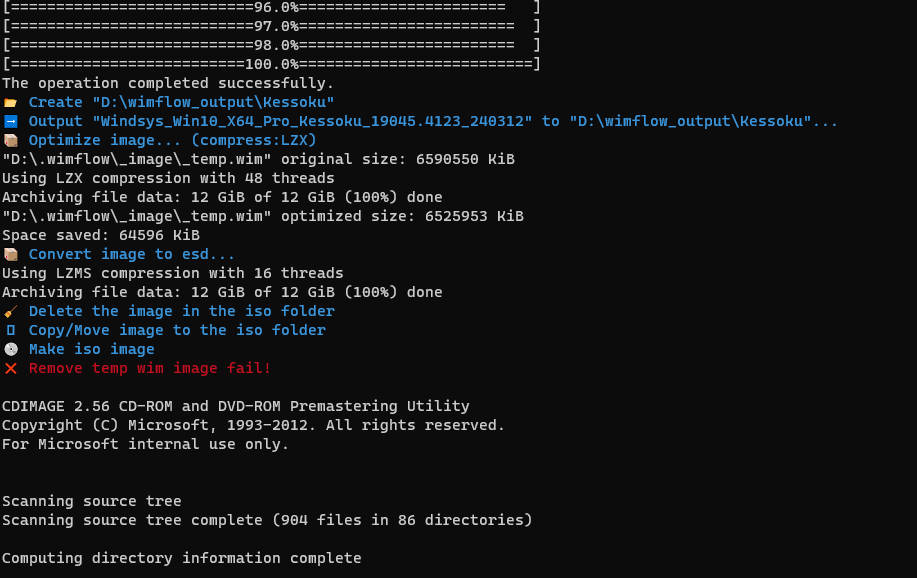Click the icon before Copy/Move image line

click(x=11, y=330)
